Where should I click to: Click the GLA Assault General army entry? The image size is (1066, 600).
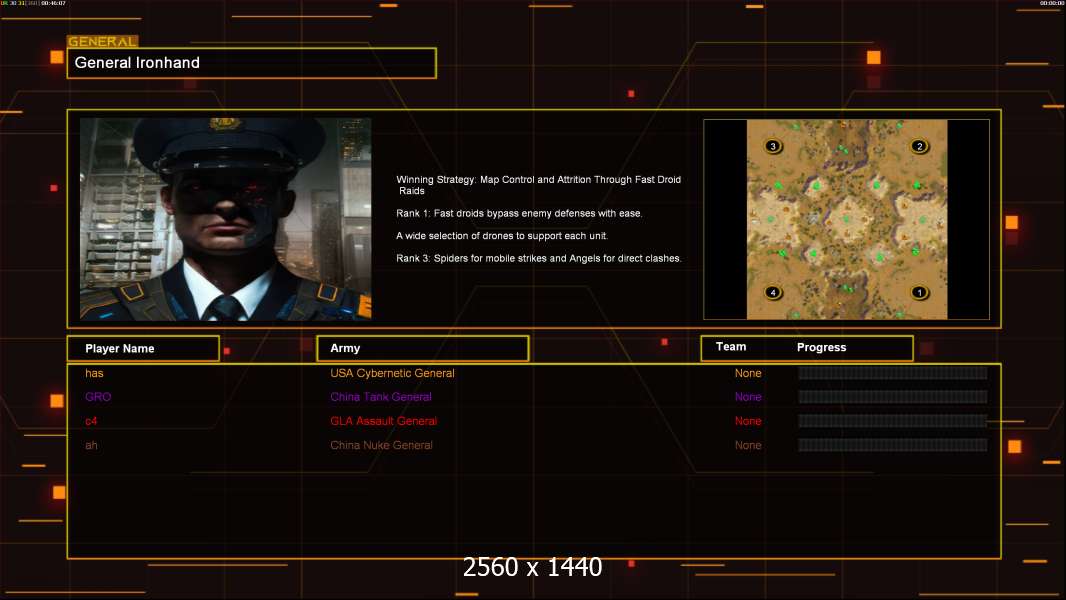[383, 421]
